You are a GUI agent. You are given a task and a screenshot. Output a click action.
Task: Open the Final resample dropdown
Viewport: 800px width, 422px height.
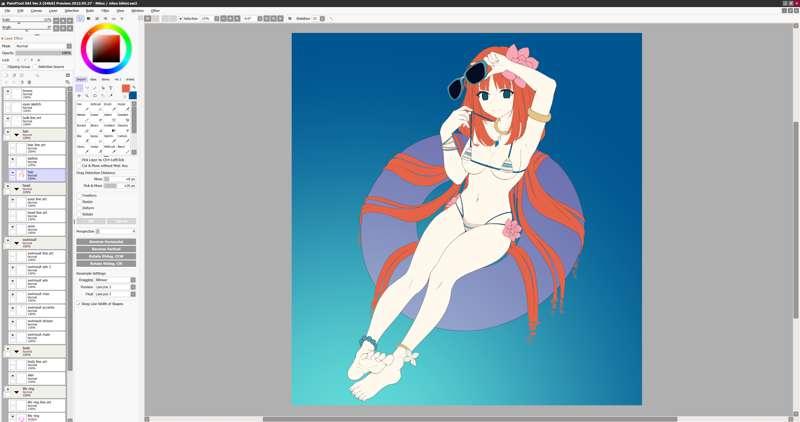(x=115, y=294)
